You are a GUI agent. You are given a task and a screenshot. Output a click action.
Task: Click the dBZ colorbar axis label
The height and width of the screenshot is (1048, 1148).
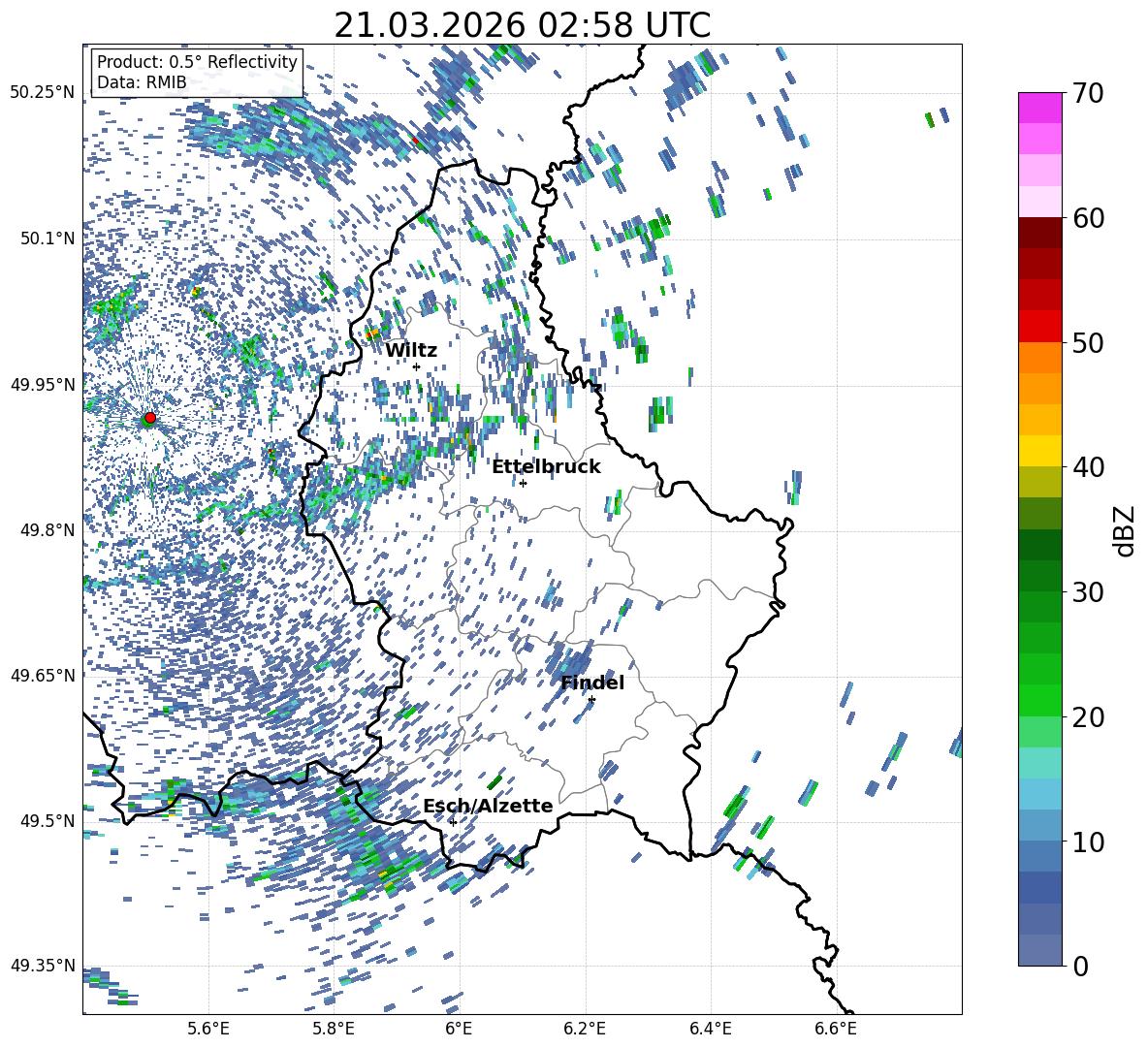1126,530
